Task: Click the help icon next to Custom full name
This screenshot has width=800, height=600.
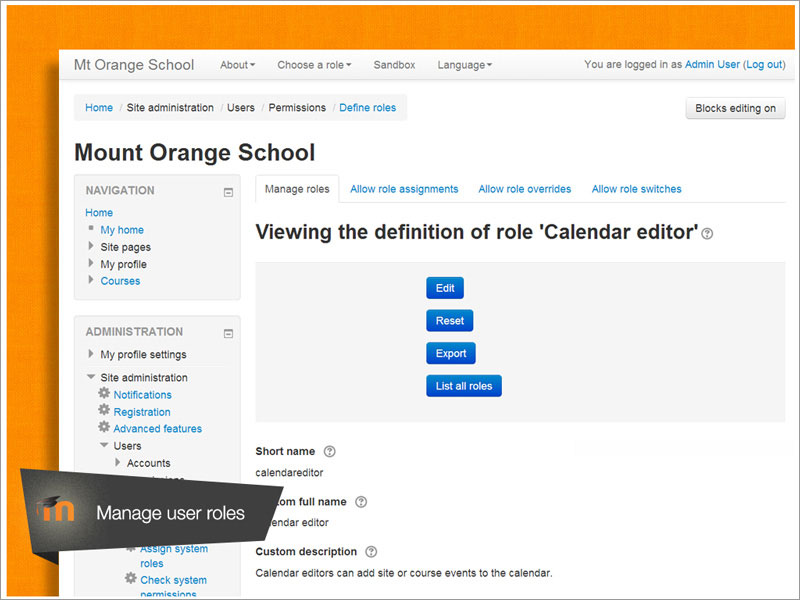Action: [361, 502]
